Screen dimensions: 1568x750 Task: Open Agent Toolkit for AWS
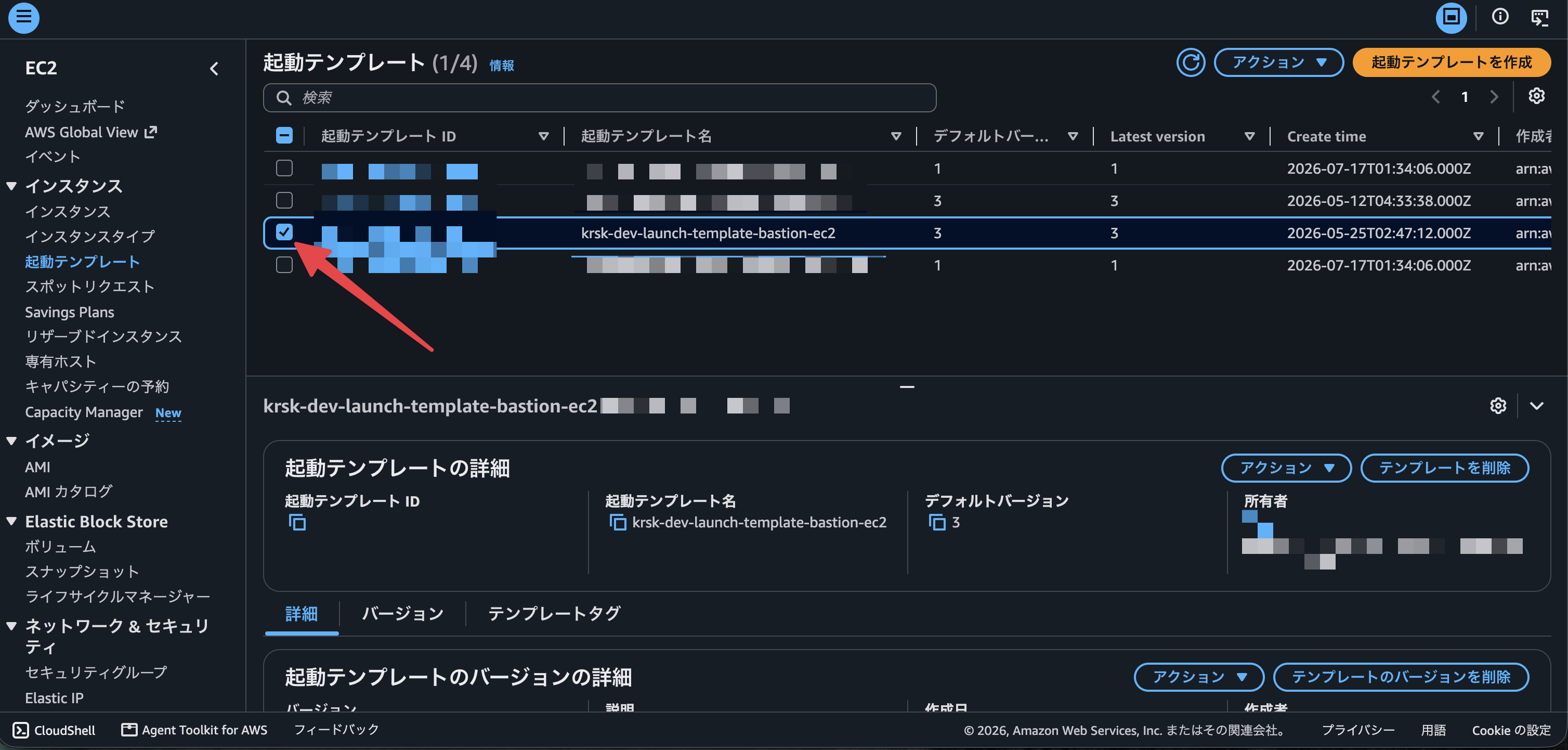[194, 730]
